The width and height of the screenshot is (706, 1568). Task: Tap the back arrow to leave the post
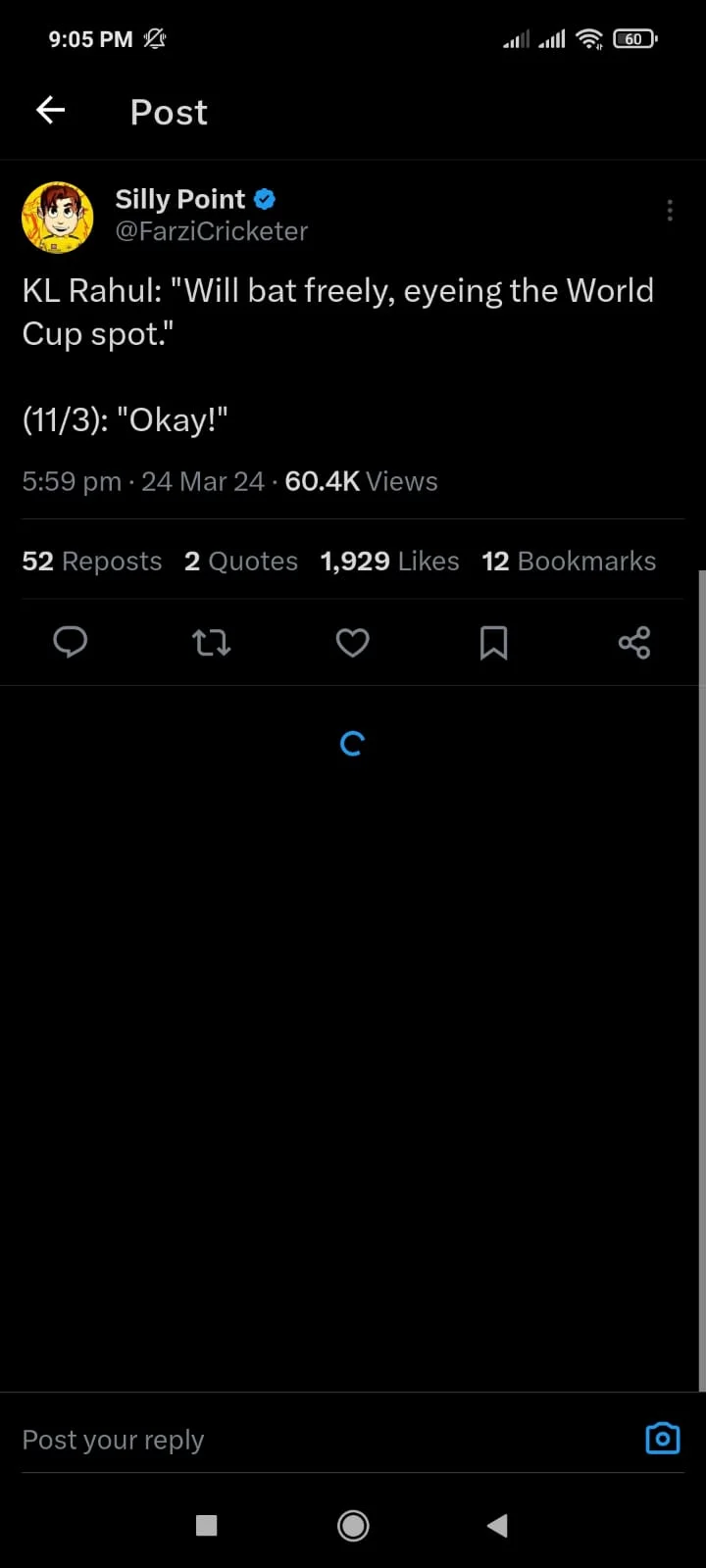coord(51,111)
